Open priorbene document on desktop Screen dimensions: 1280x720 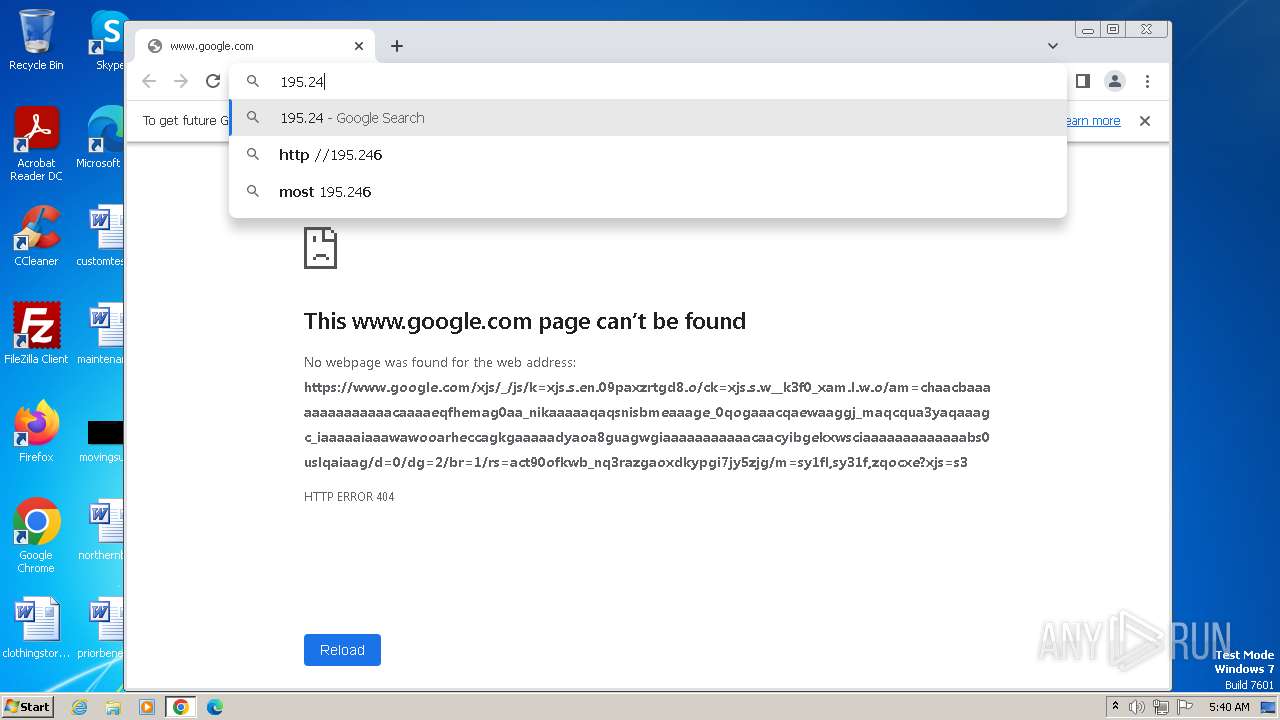[100, 629]
